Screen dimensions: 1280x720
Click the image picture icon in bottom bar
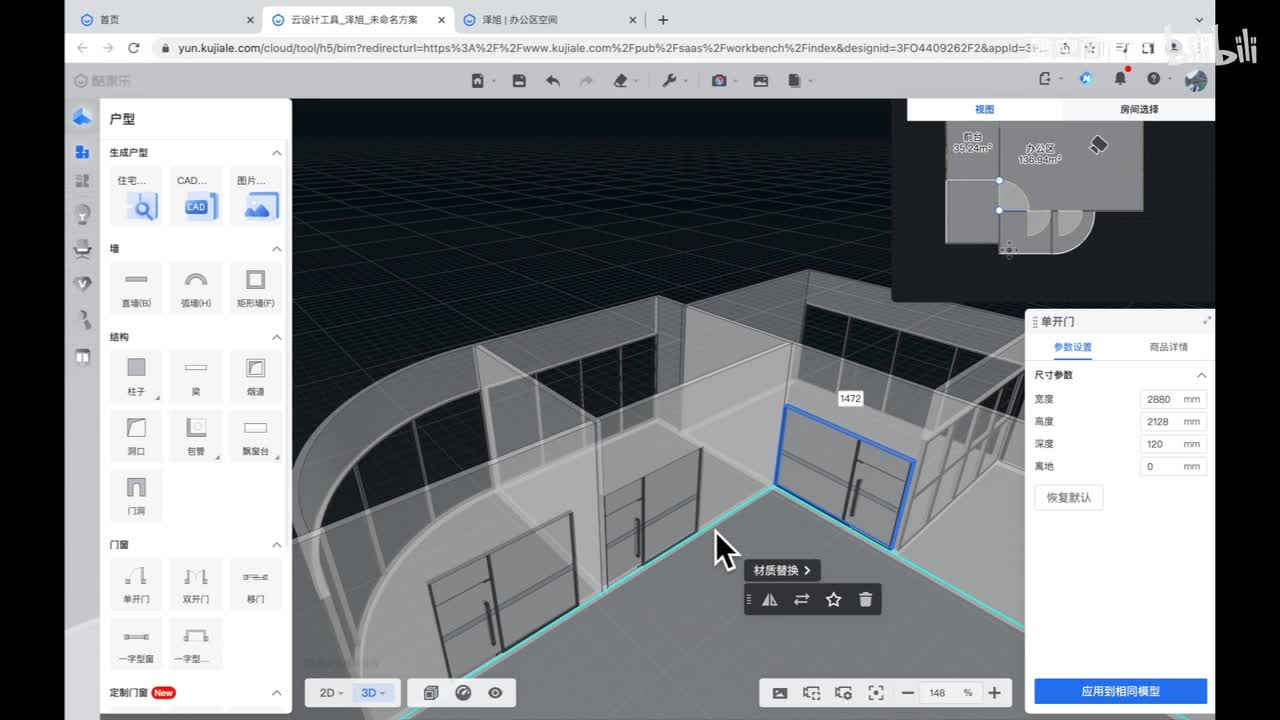780,693
